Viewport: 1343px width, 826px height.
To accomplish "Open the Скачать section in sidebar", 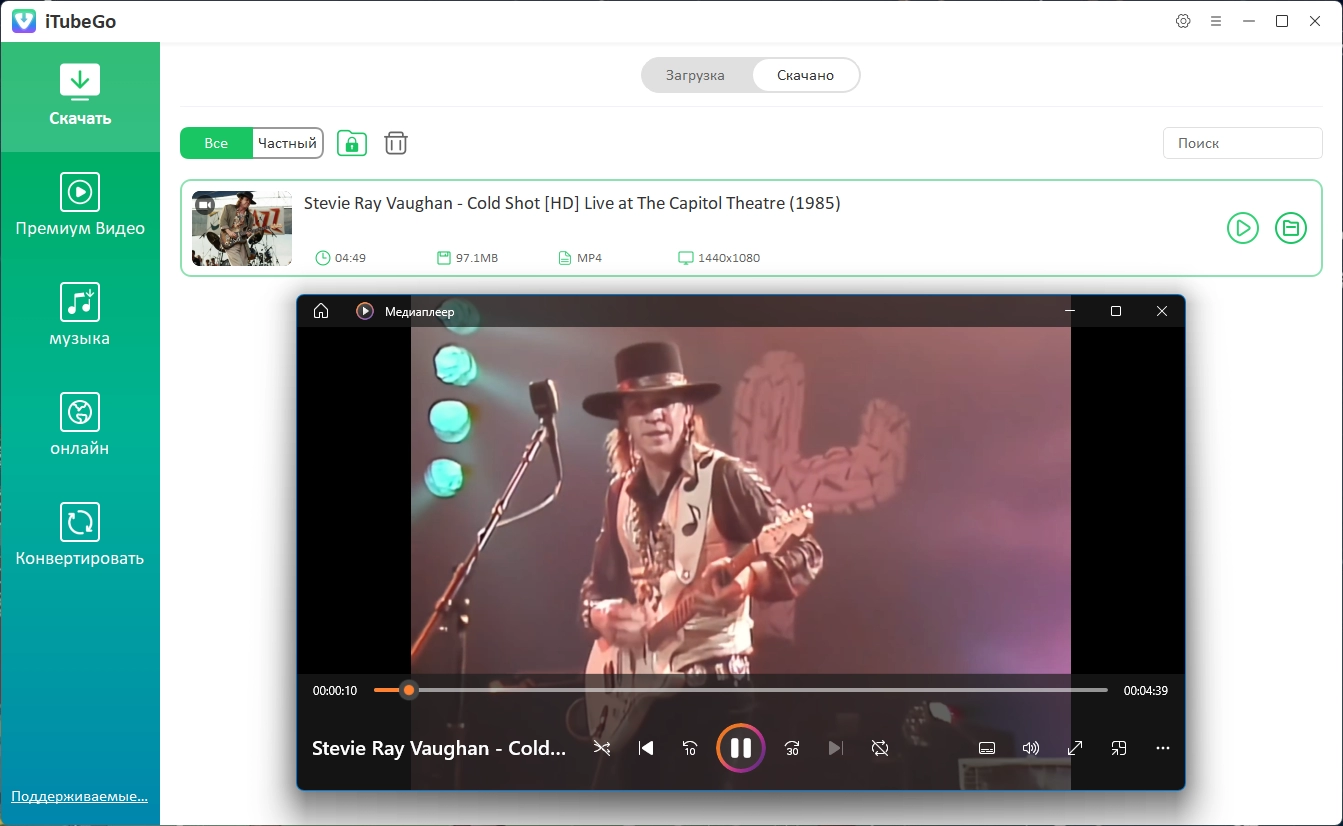I will click(80, 97).
